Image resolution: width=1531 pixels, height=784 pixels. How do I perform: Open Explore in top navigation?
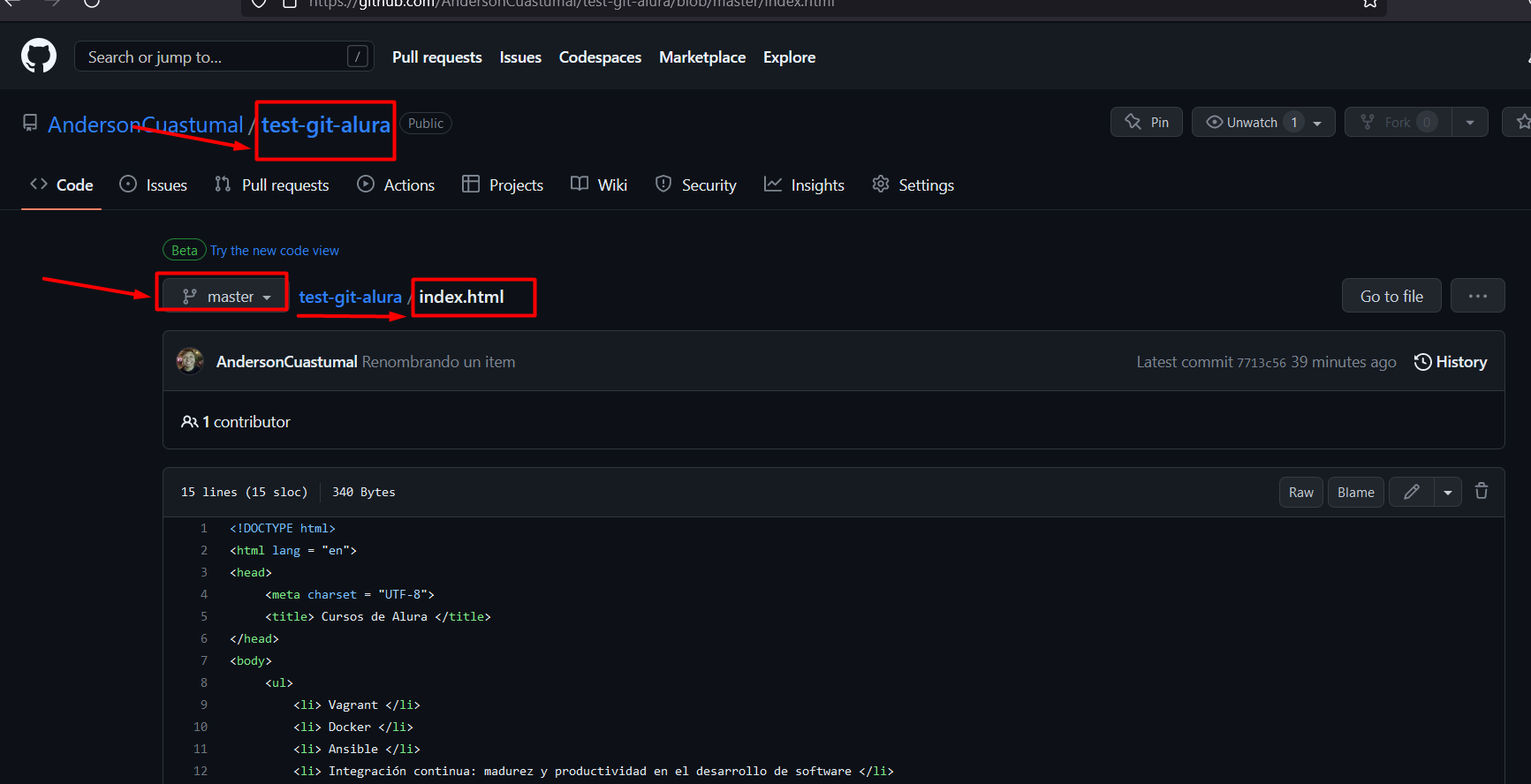click(789, 57)
